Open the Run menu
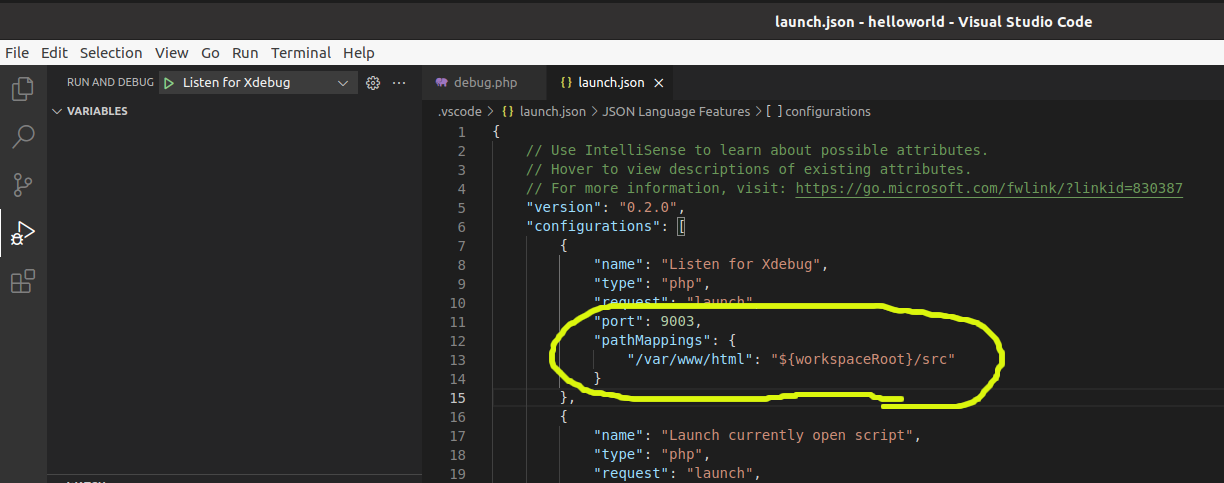The image size is (1224, 483). click(245, 53)
